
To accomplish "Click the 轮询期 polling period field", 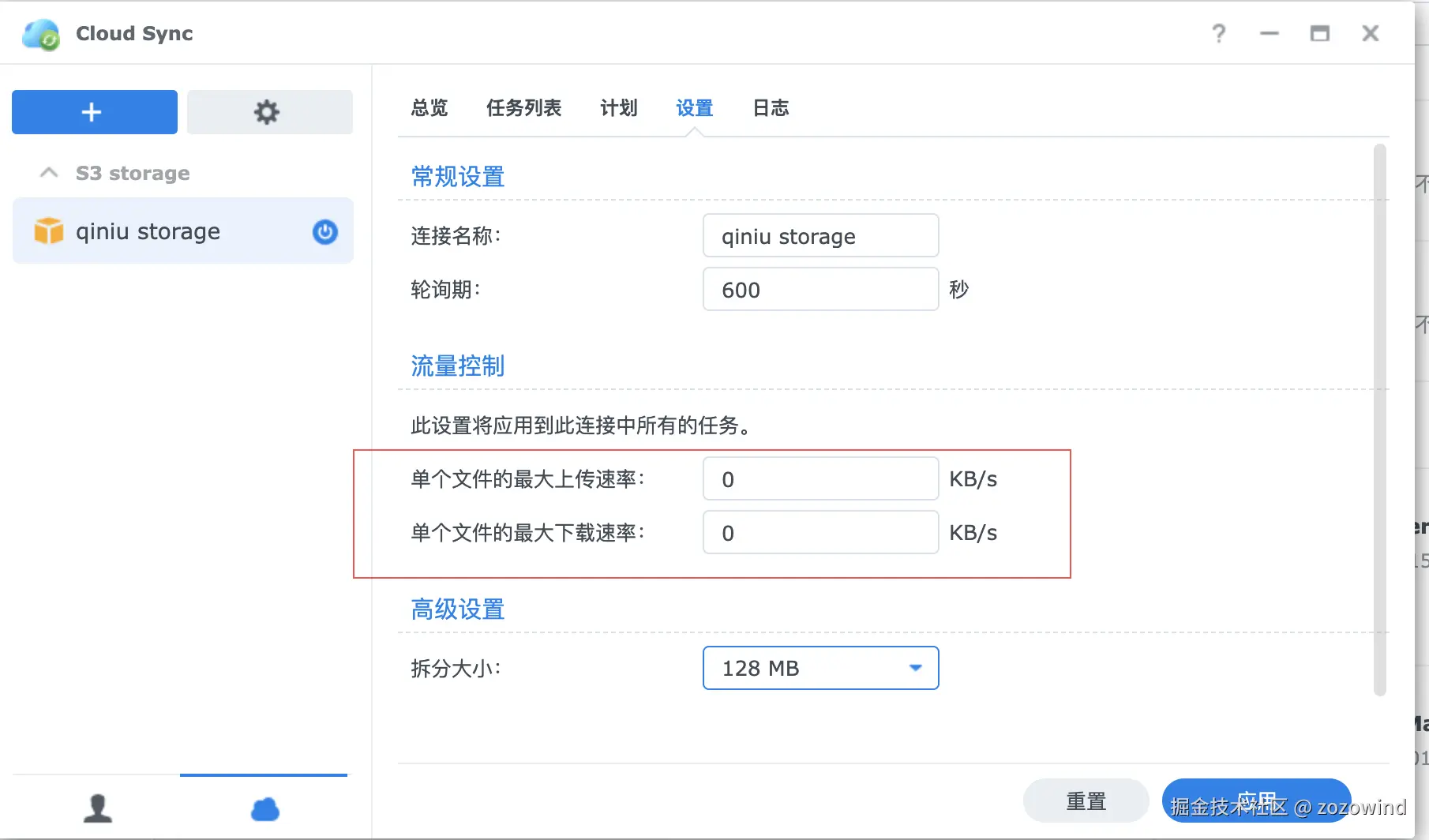I will 820,289.
